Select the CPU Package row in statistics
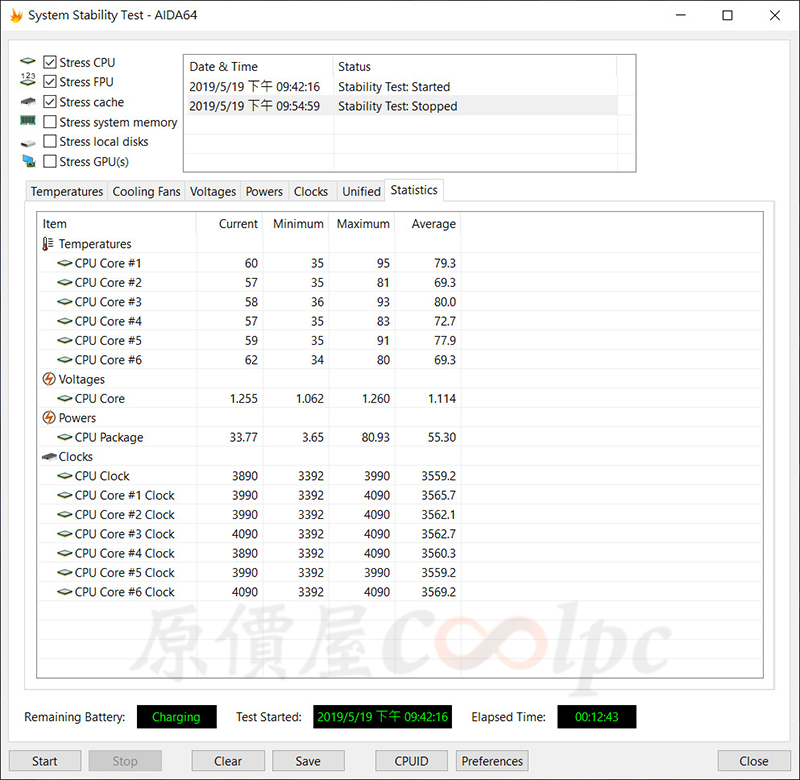The width and height of the screenshot is (800, 780). pyautogui.click(x=108, y=437)
